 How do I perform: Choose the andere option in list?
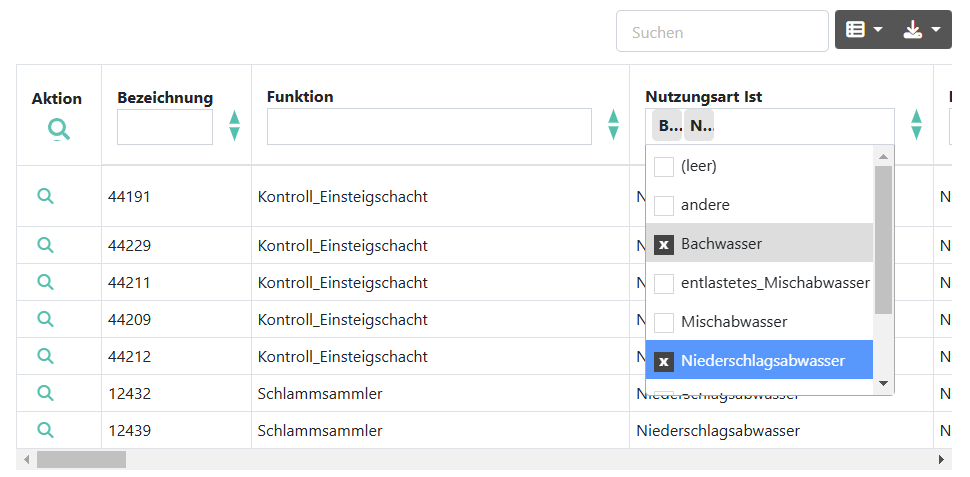click(664, 205)
